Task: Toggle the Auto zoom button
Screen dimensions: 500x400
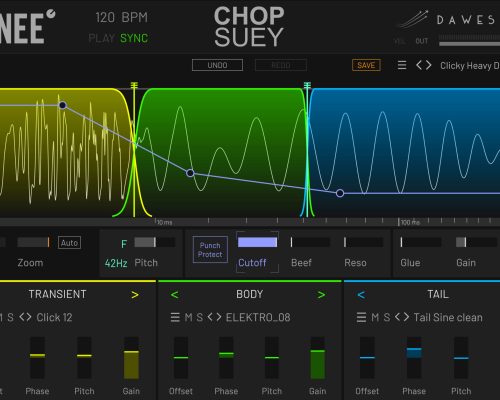Action: [69, 243]
